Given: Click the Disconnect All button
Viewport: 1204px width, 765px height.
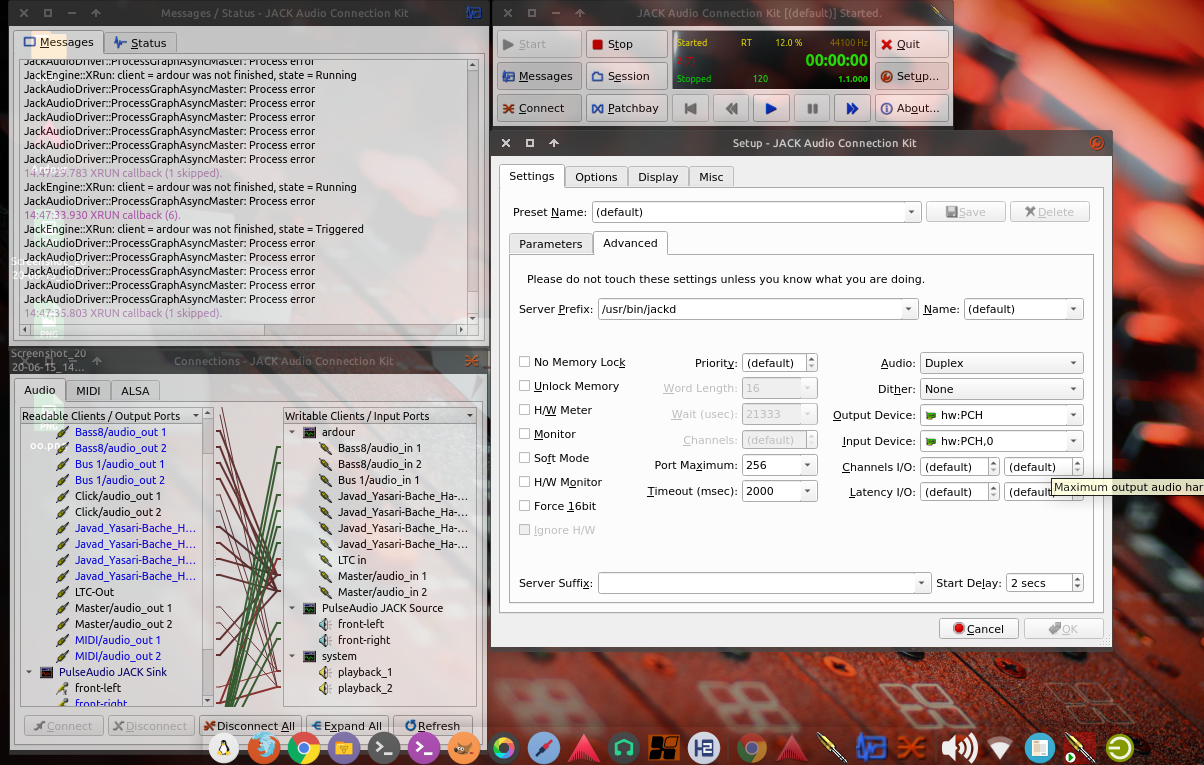Looking at the screenshot, I should [x=250, y=726].
